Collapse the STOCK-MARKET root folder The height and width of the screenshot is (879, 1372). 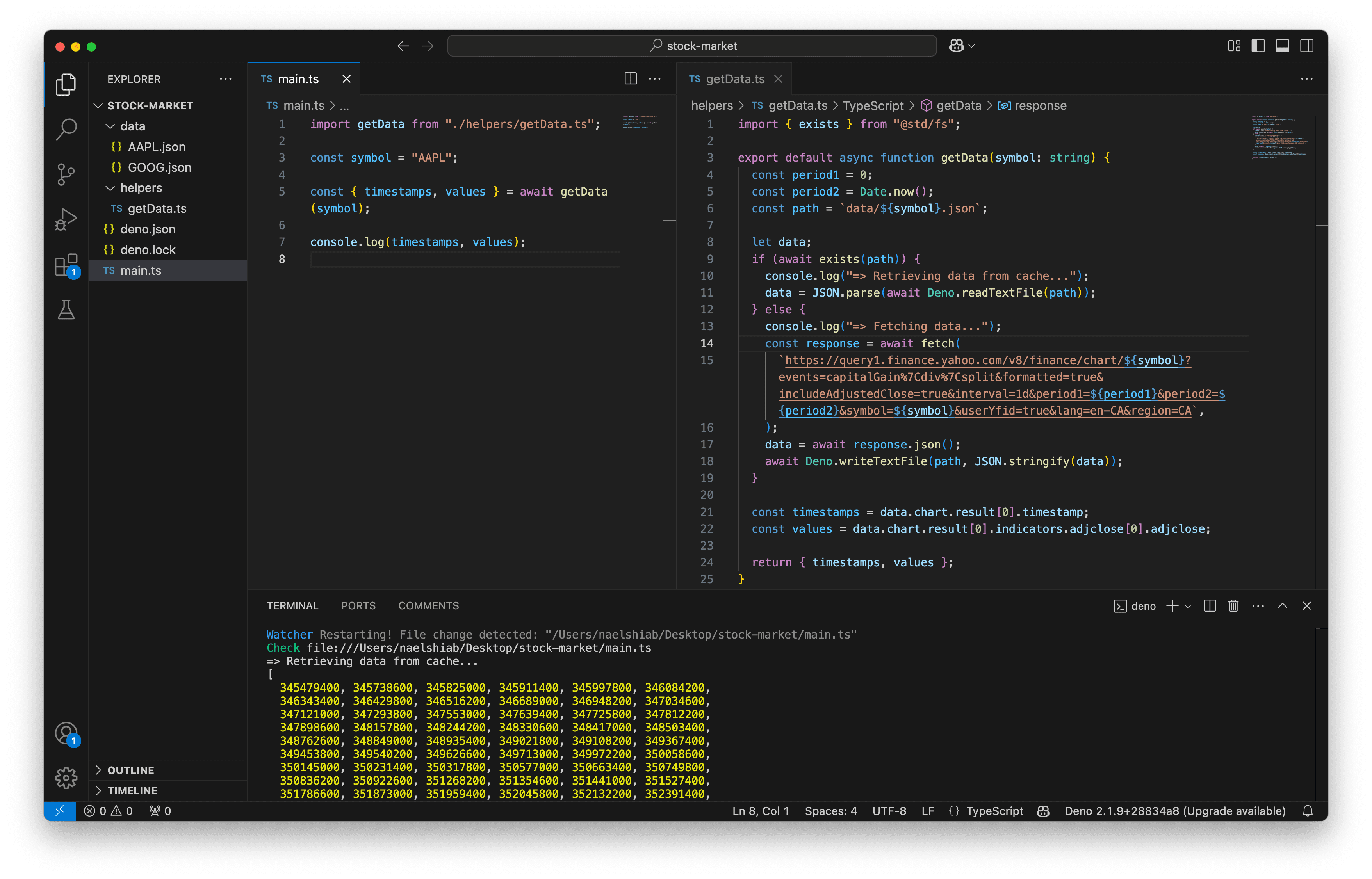[x=150, y=106]
